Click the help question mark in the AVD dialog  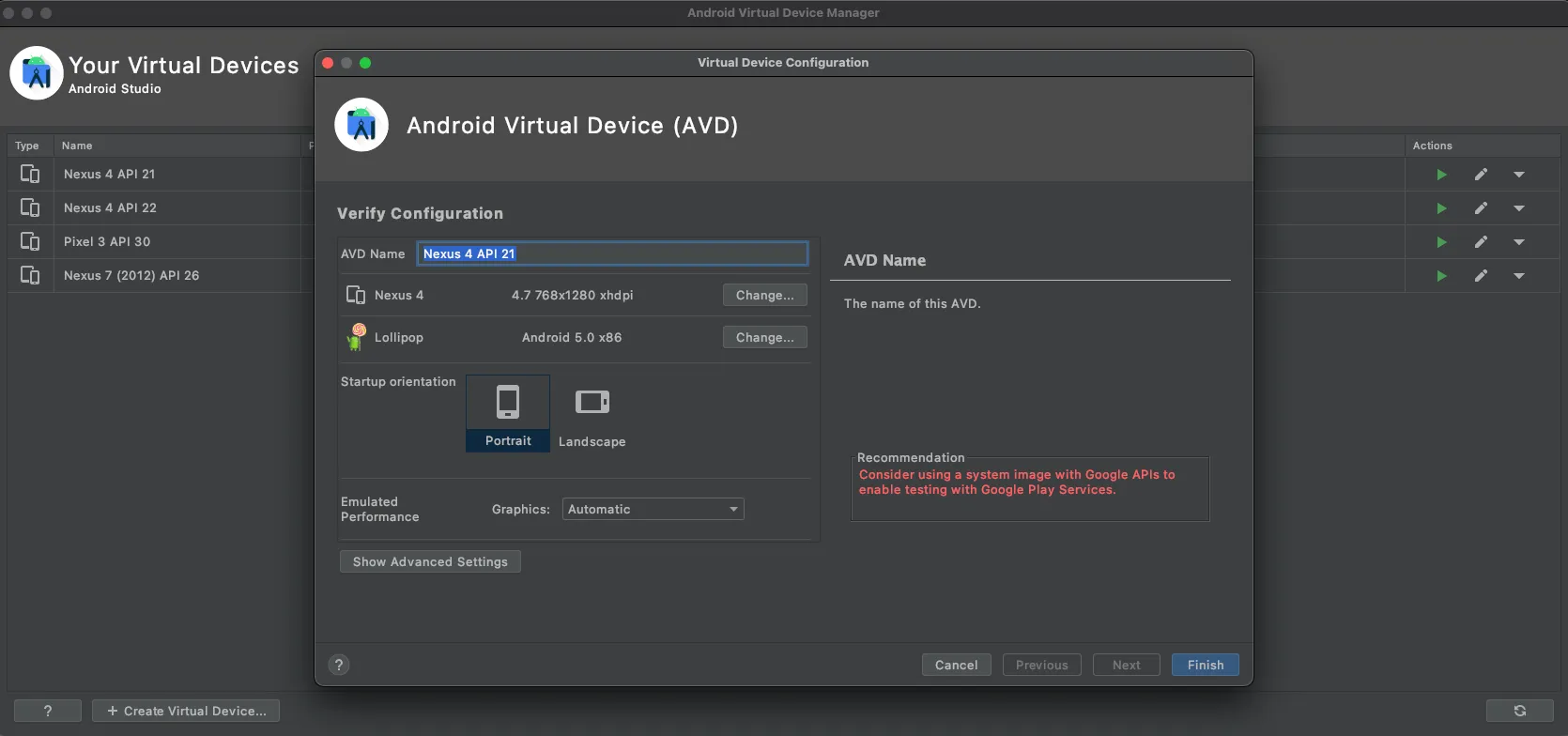click(x=339, y=665)
